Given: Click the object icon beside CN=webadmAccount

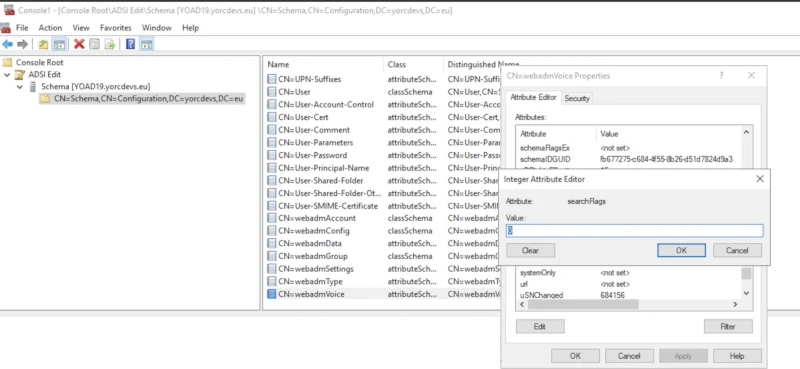Looking at the screenshot, I should click(271, 218).
